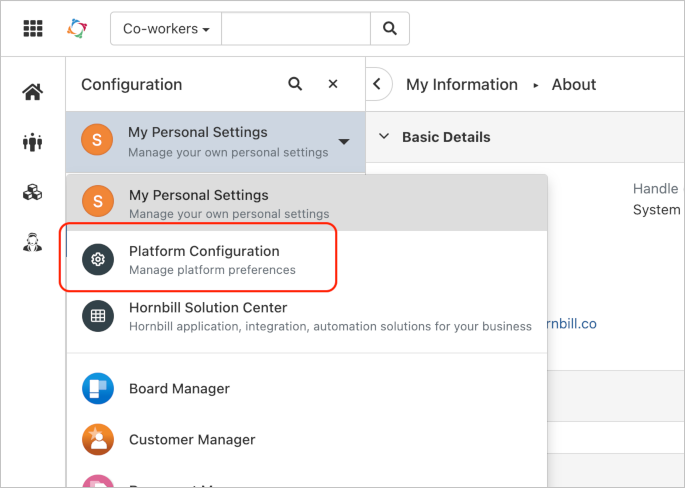Screen dimensions: 685x488
Task: Open the app launcher grid icon
Action: click(x=33, y=28)
